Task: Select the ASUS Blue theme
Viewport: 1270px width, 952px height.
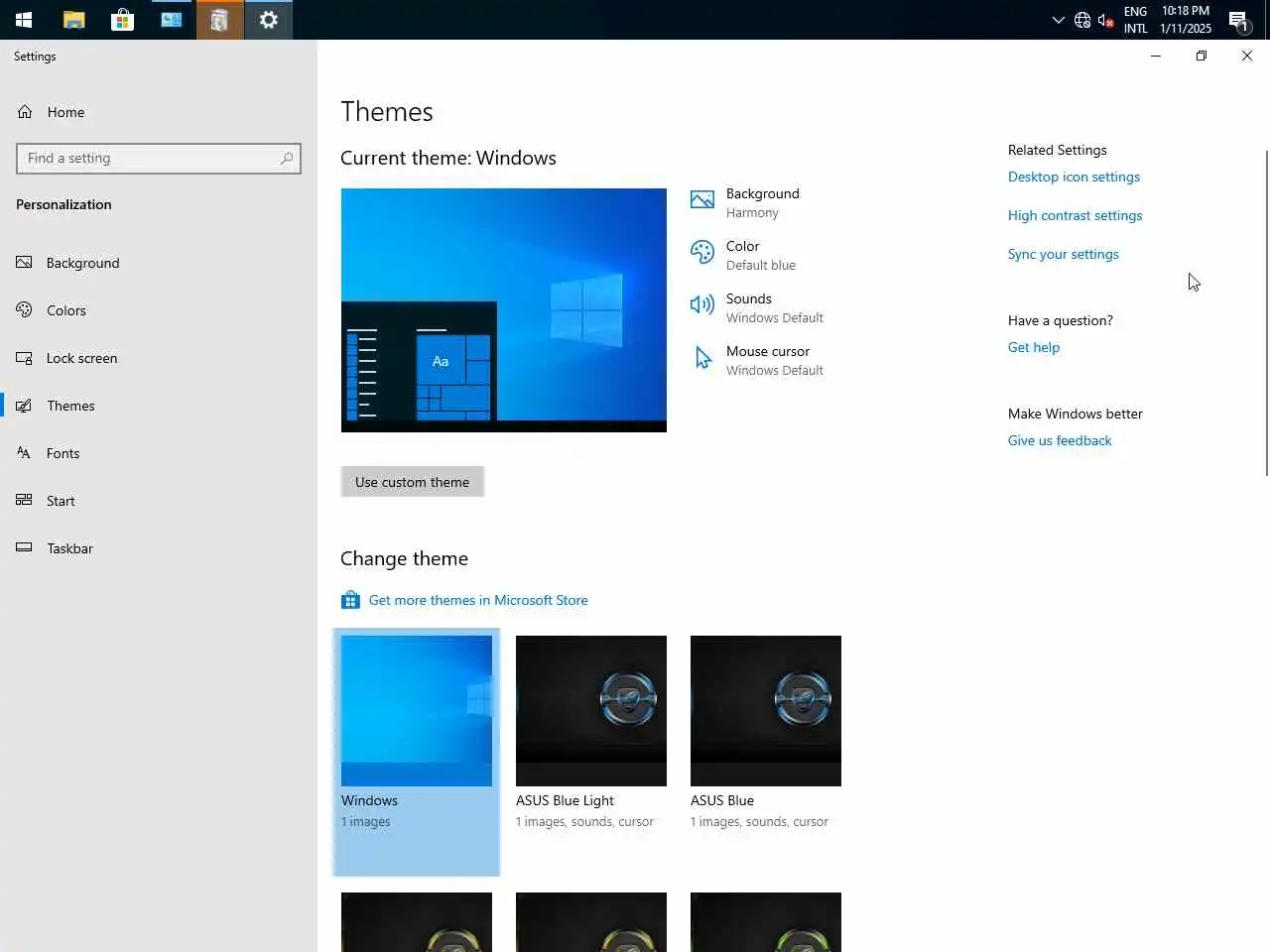Action: 766,711
